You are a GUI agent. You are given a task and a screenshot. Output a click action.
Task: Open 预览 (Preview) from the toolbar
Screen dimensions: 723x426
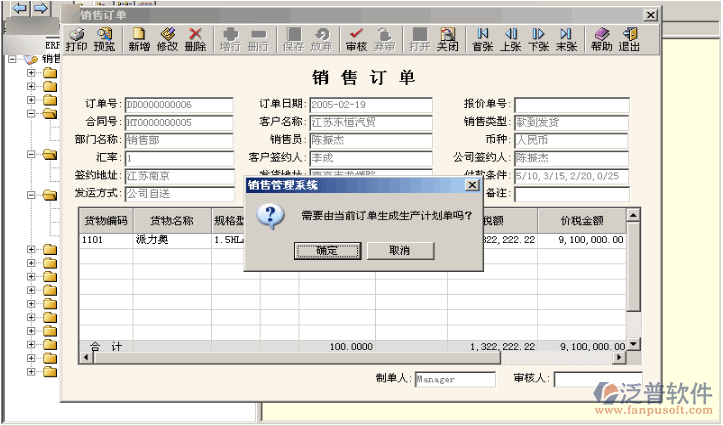[x=104, y=40]
